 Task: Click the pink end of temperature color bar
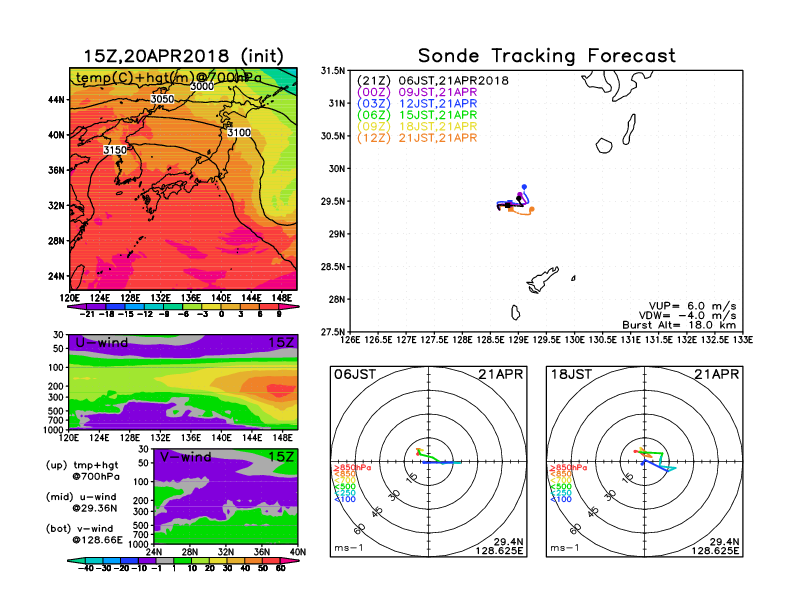coord(290,307)
